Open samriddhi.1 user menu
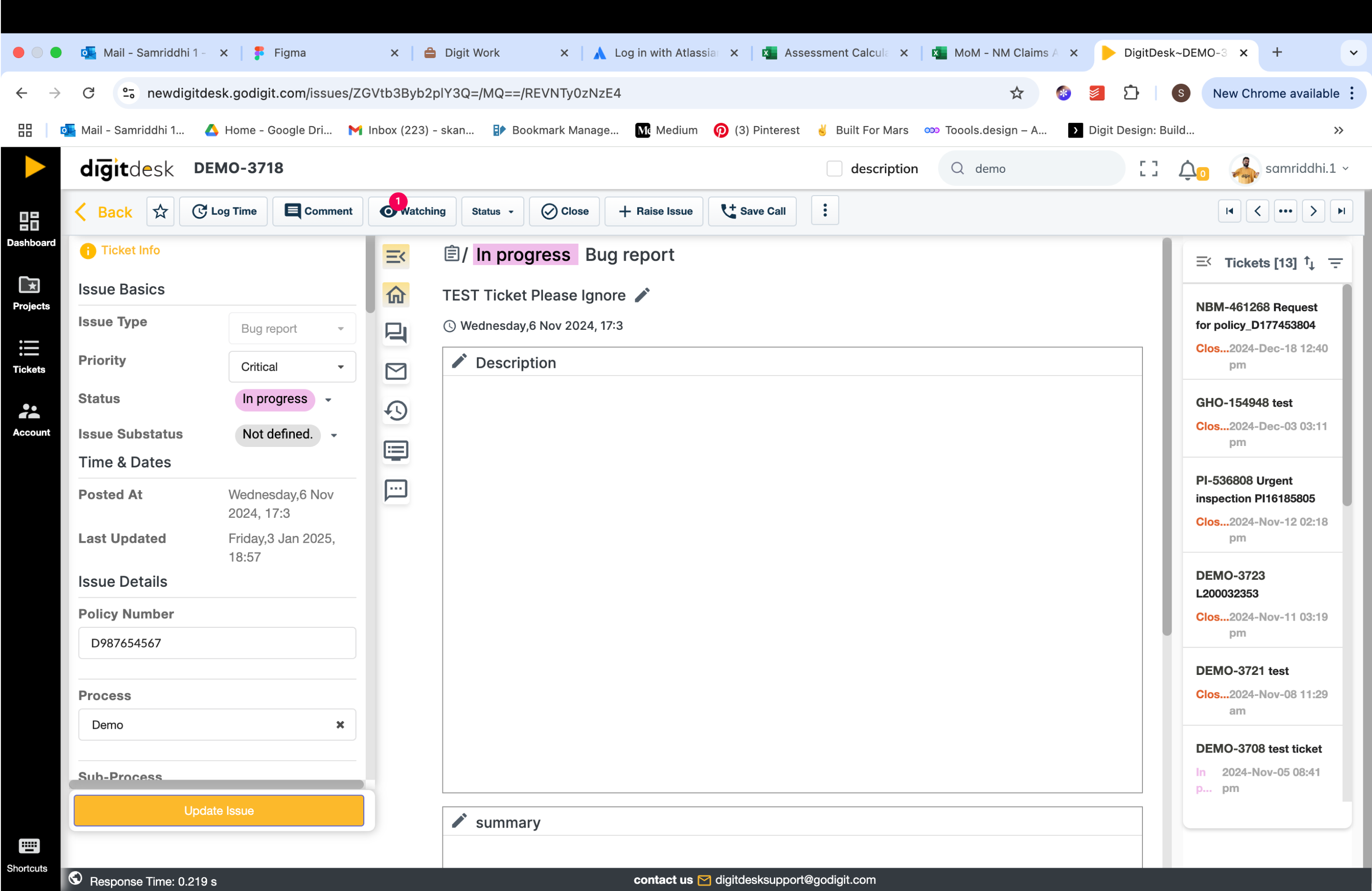The image size is (1372, 891). tap(1289, 168)
